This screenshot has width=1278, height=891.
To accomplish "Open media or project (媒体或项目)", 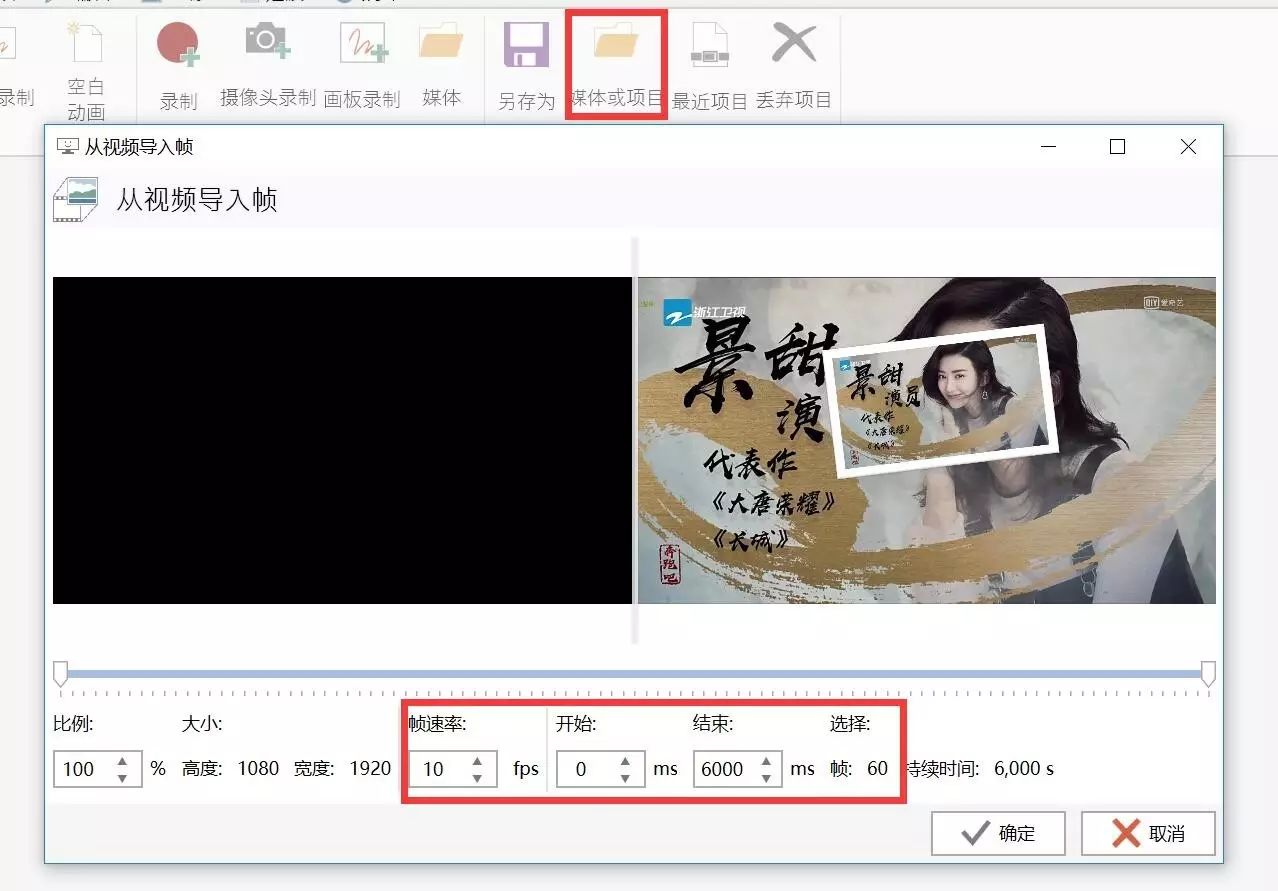I will pyautogui.click(x=616, y=65).
